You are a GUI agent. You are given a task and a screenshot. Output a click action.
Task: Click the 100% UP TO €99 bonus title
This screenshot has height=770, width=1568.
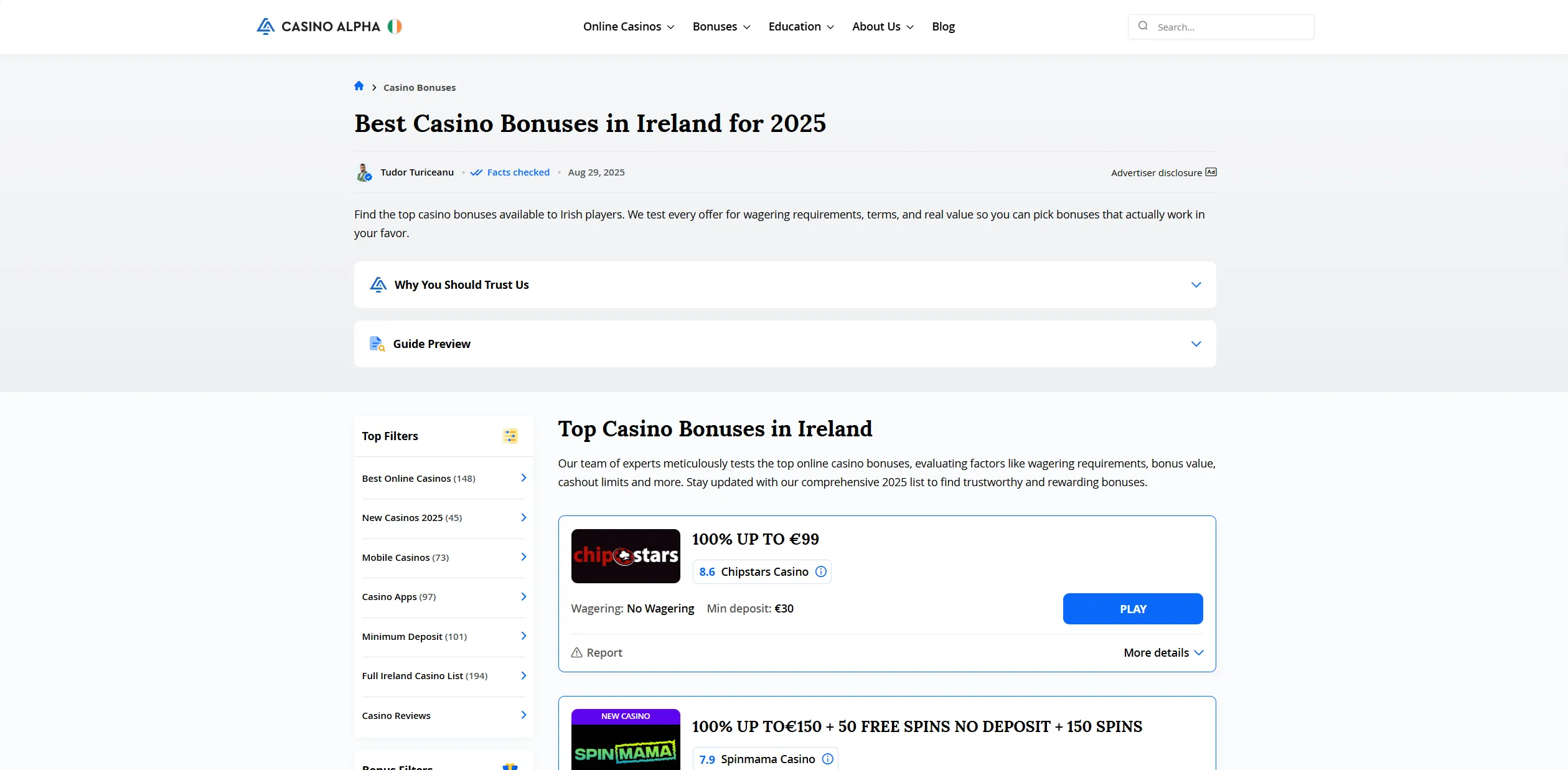(755, 539)
